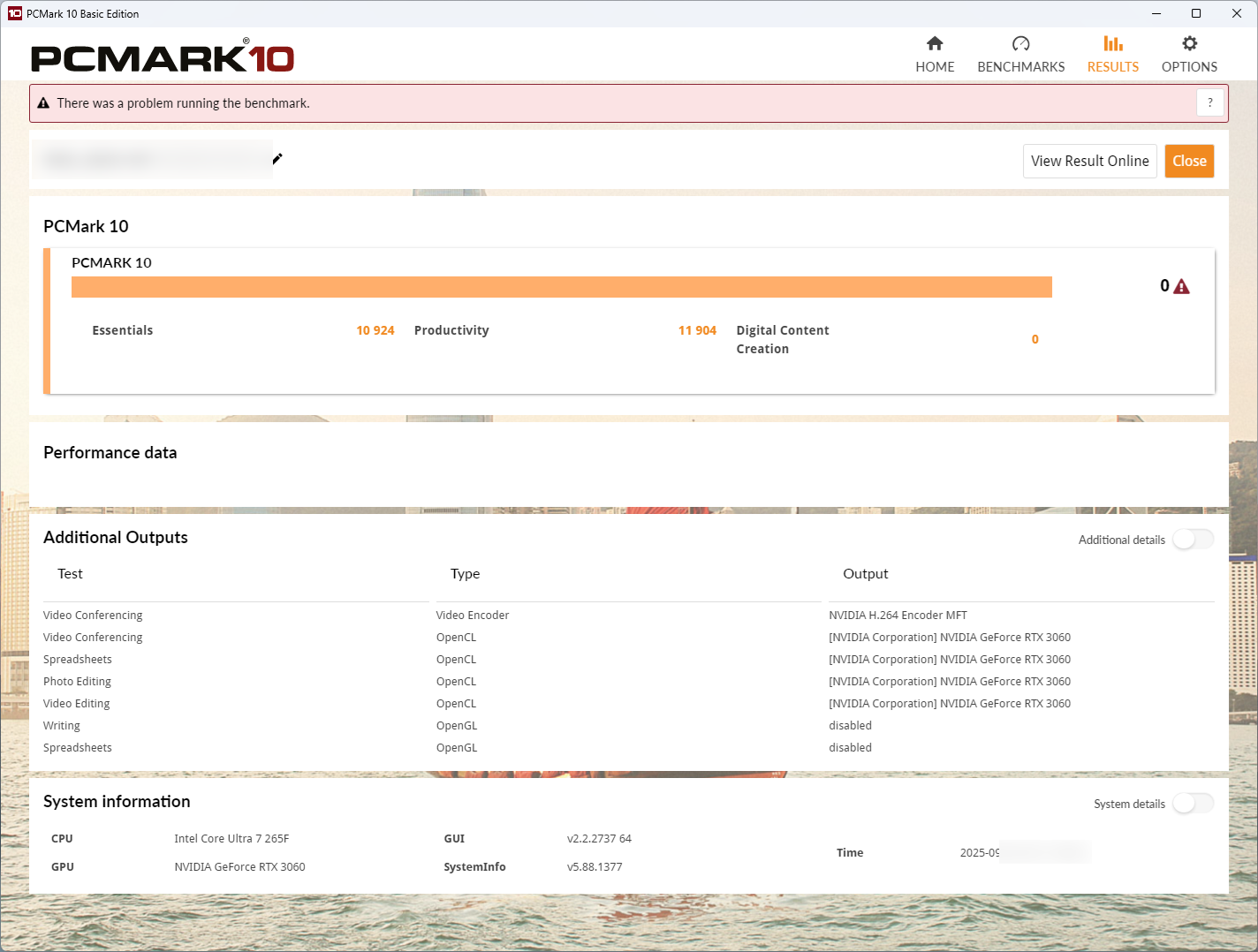Screen dimensions: 1258x952
Task: Select the error message text
Action: coord(184,103)
